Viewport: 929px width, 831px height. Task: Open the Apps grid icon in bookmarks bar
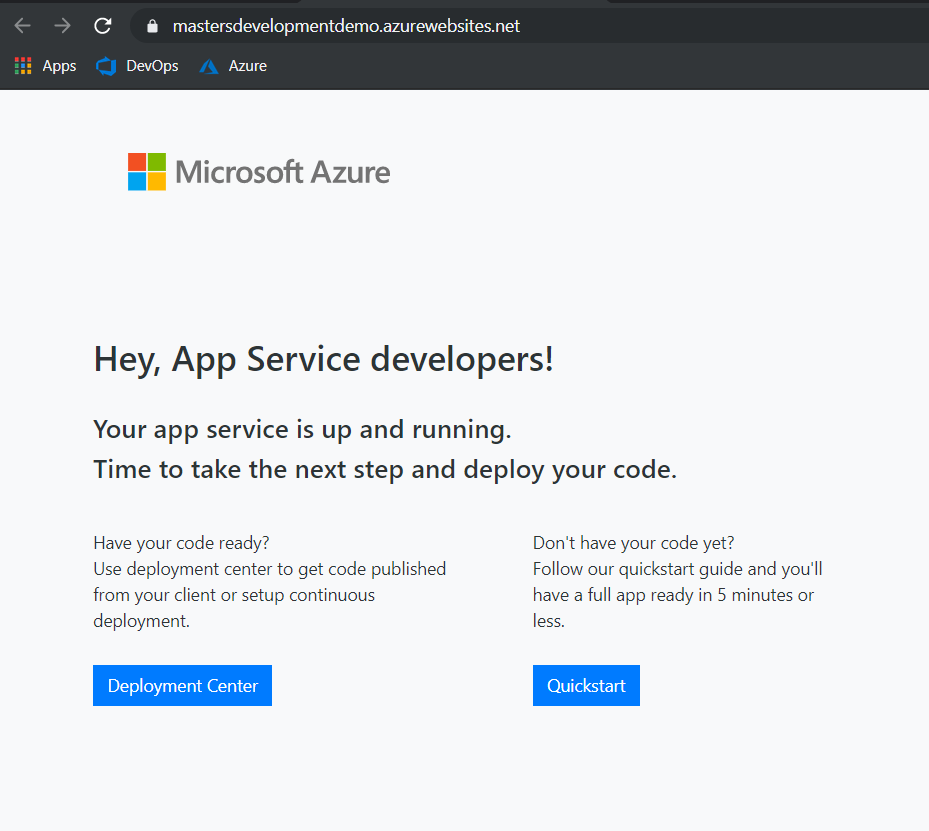click(23, 66)
